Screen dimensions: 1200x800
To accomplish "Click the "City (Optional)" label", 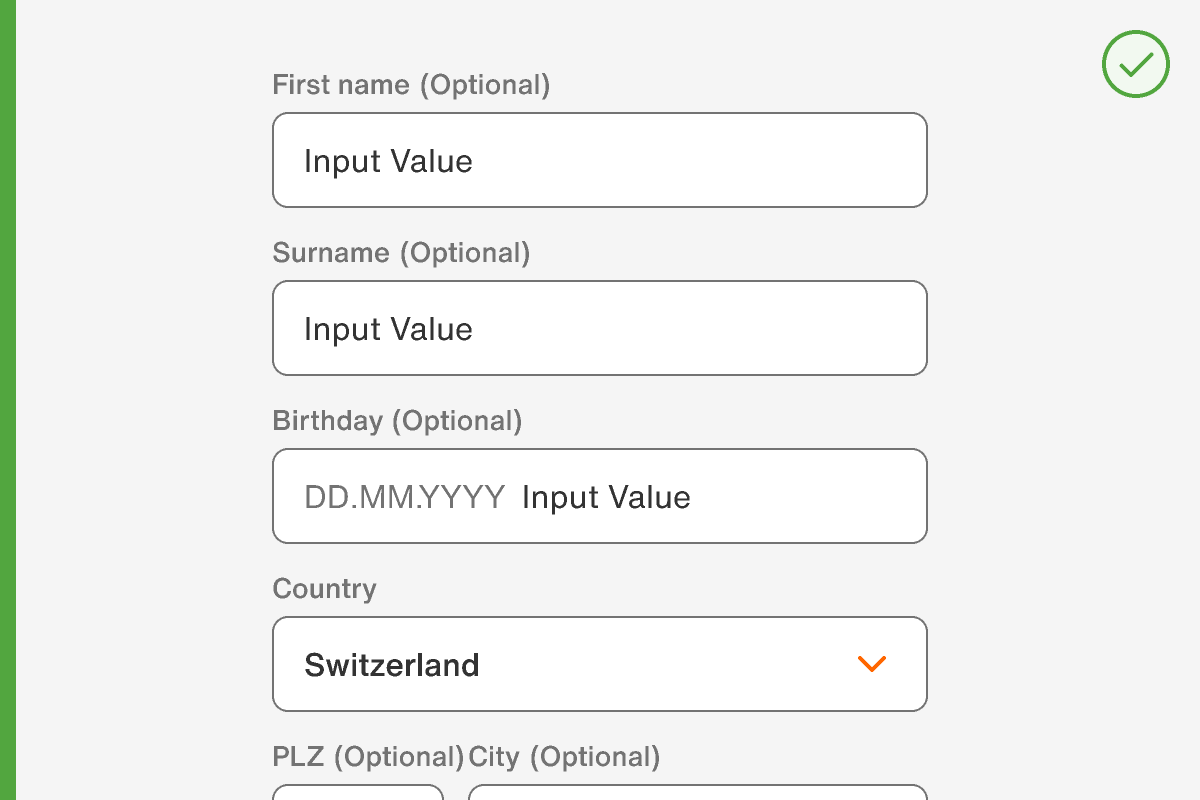I will click(x=564, y=757).
